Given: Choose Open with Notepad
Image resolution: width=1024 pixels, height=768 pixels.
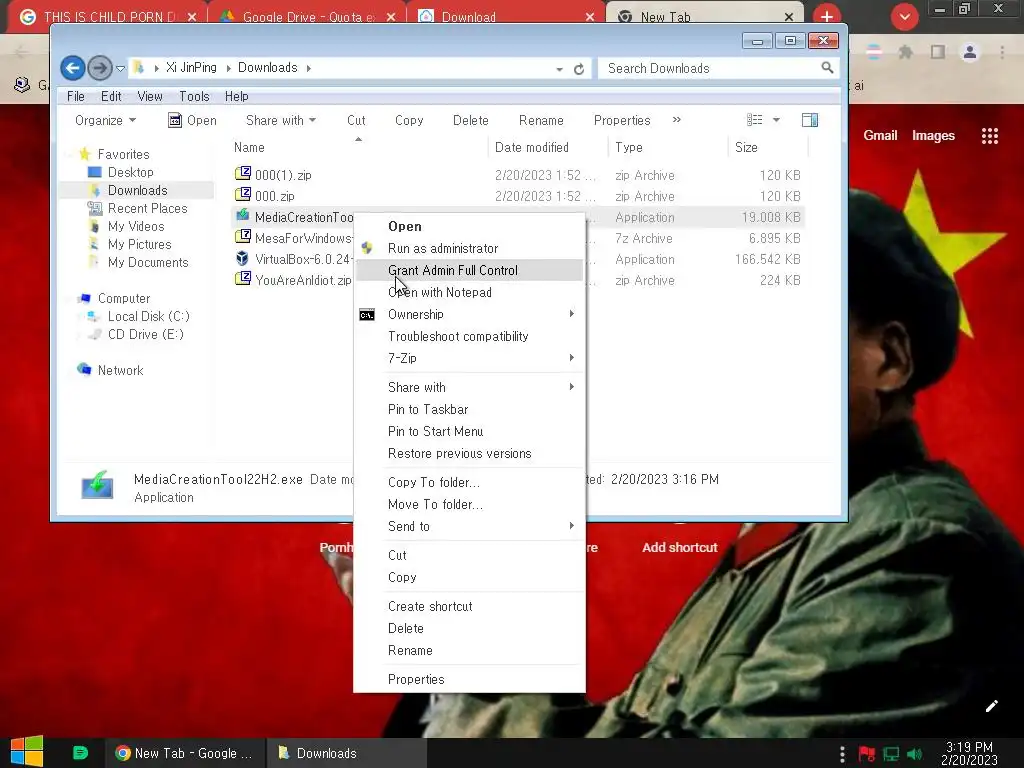Looking at the screenshot, I should coord(469,292).
